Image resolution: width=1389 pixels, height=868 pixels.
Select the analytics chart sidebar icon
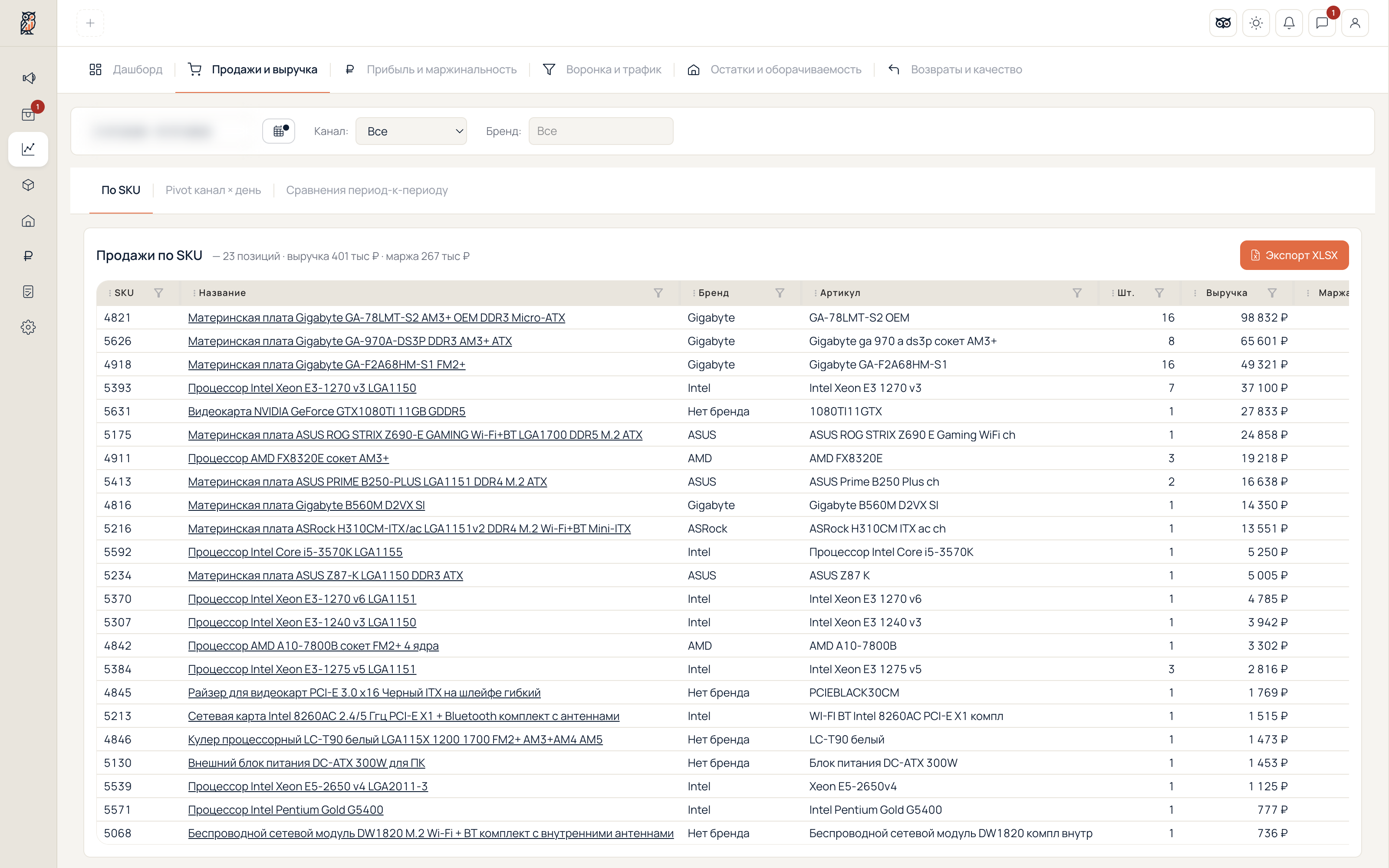click(28, 149)
